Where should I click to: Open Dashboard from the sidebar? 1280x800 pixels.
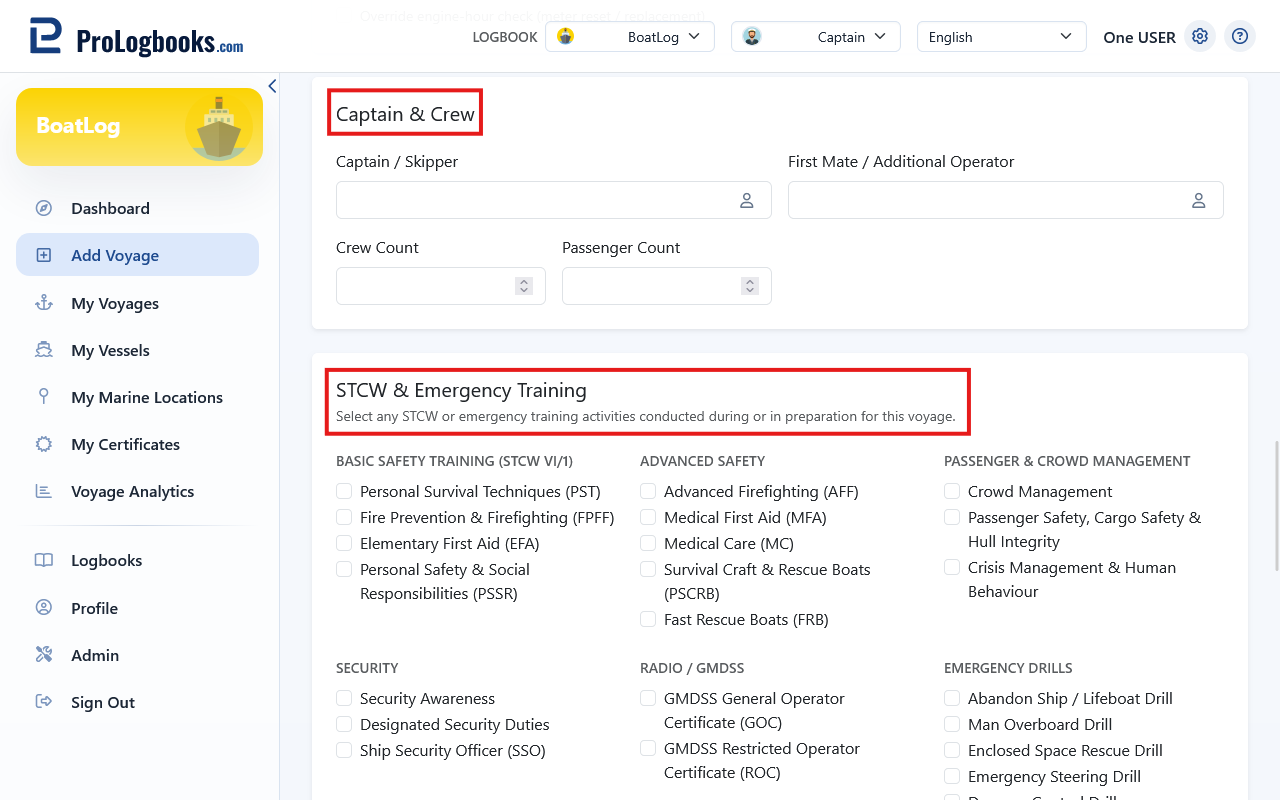point(137,208)
